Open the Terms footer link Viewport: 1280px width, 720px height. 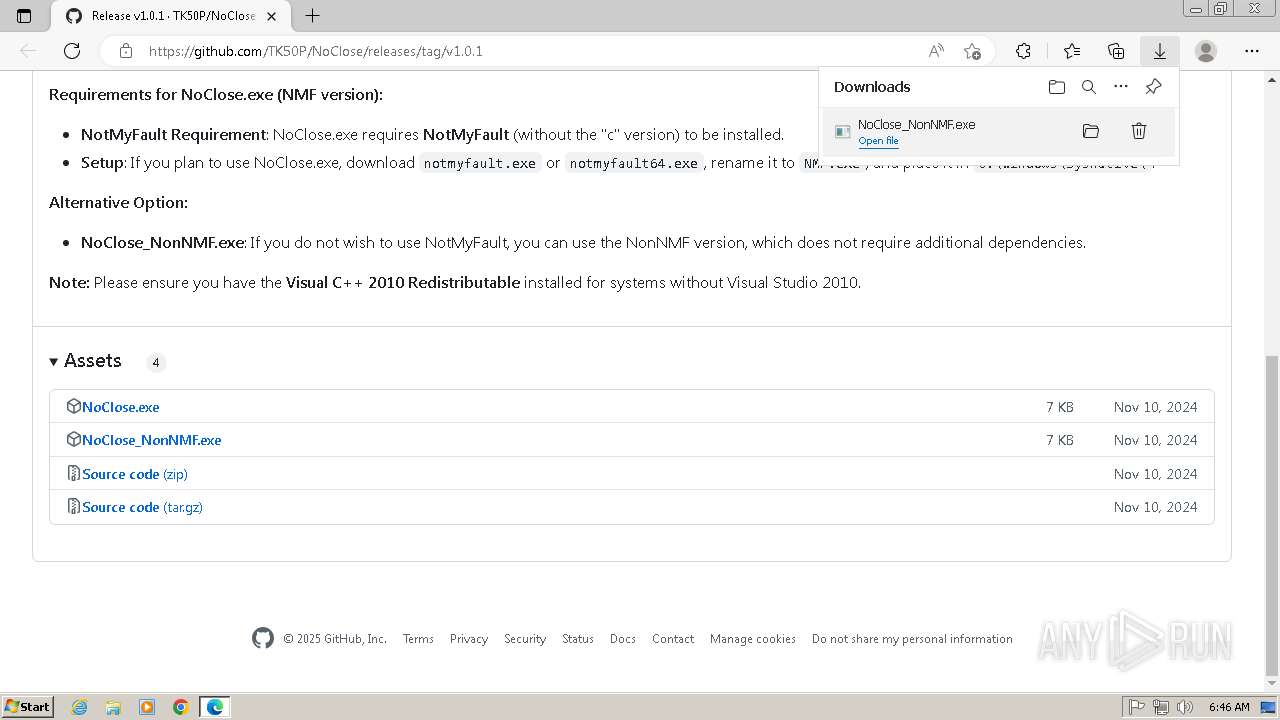pos(418,639)
